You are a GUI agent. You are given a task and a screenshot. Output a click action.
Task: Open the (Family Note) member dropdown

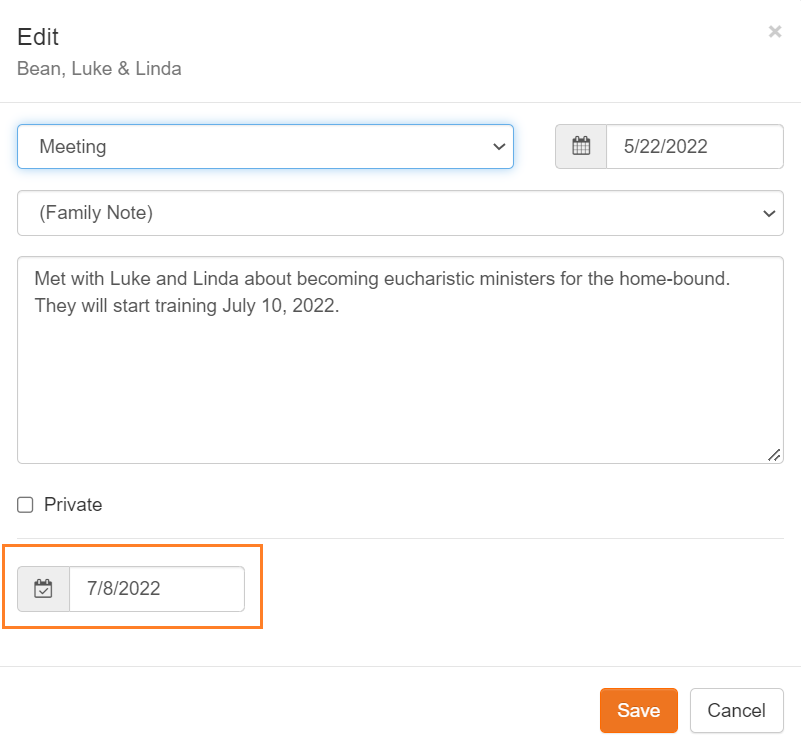point(400,213)
